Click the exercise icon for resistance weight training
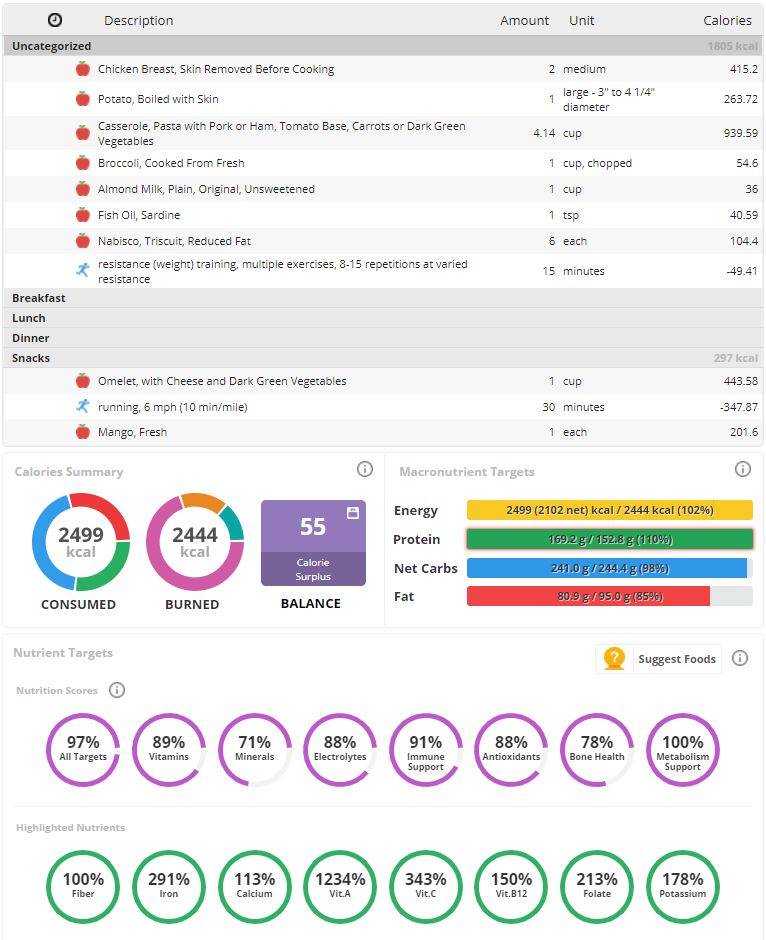The image size is (766, 940). (83, 270)
